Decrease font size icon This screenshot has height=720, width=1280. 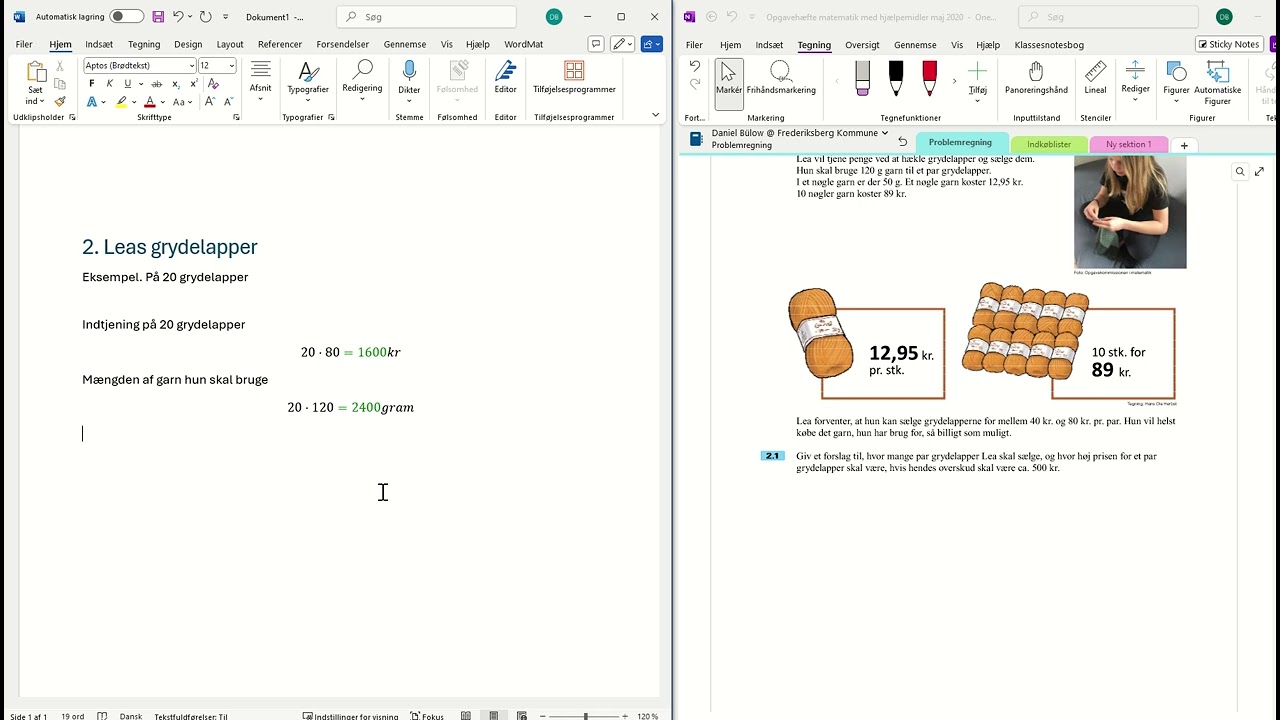point(228,102)
